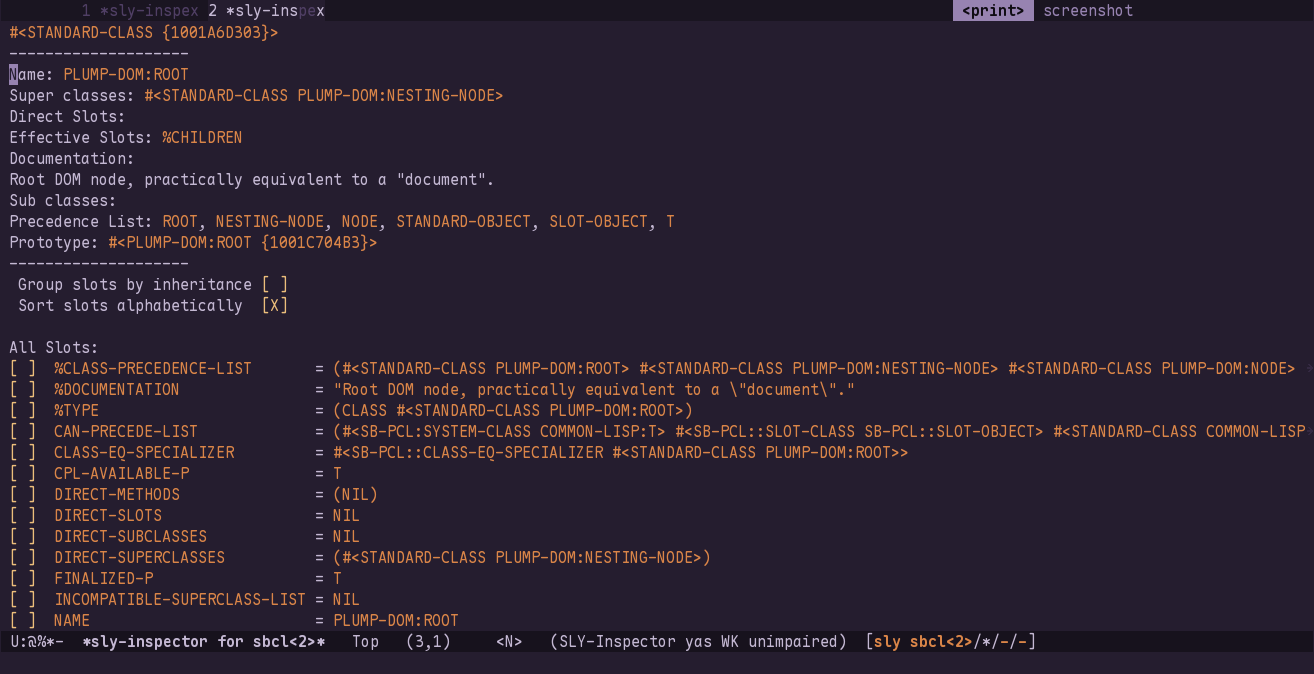Open STANDARD-OBJECT in the Precedence List
The width and height of the screenshot is (1314, 674).
(463, 222)
